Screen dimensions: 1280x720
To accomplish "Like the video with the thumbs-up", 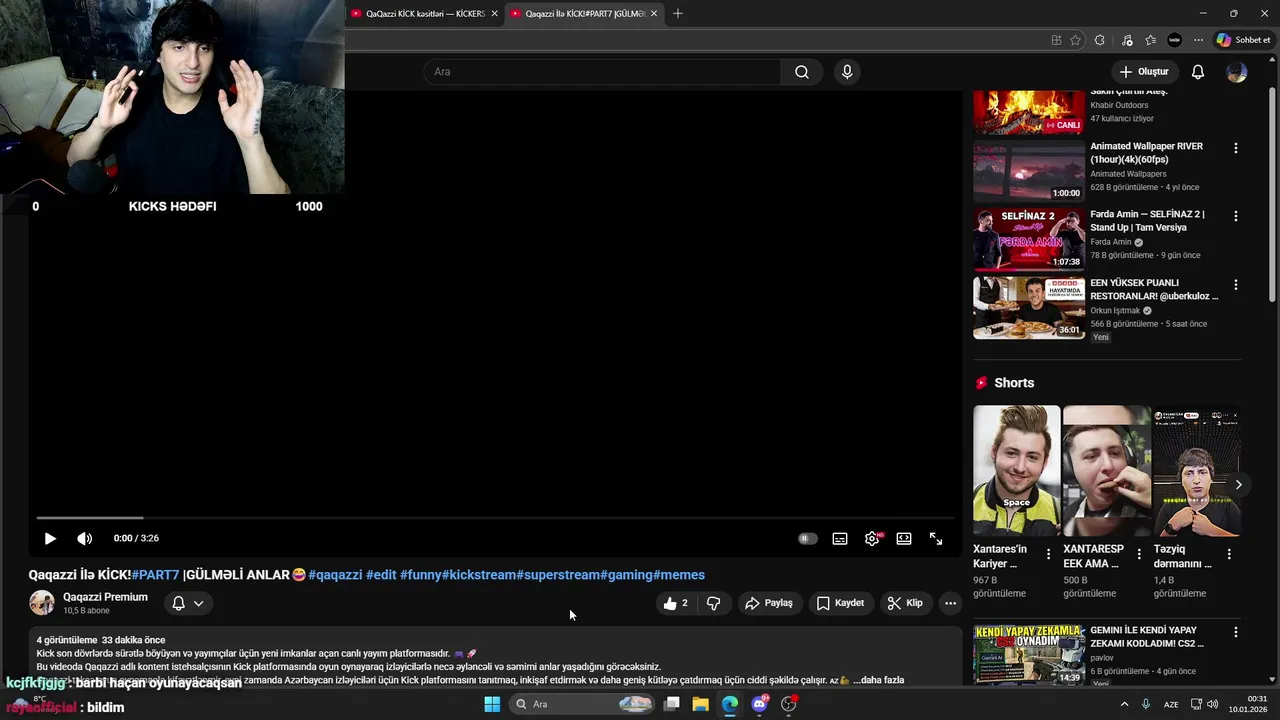I will (x=675, y=603).
